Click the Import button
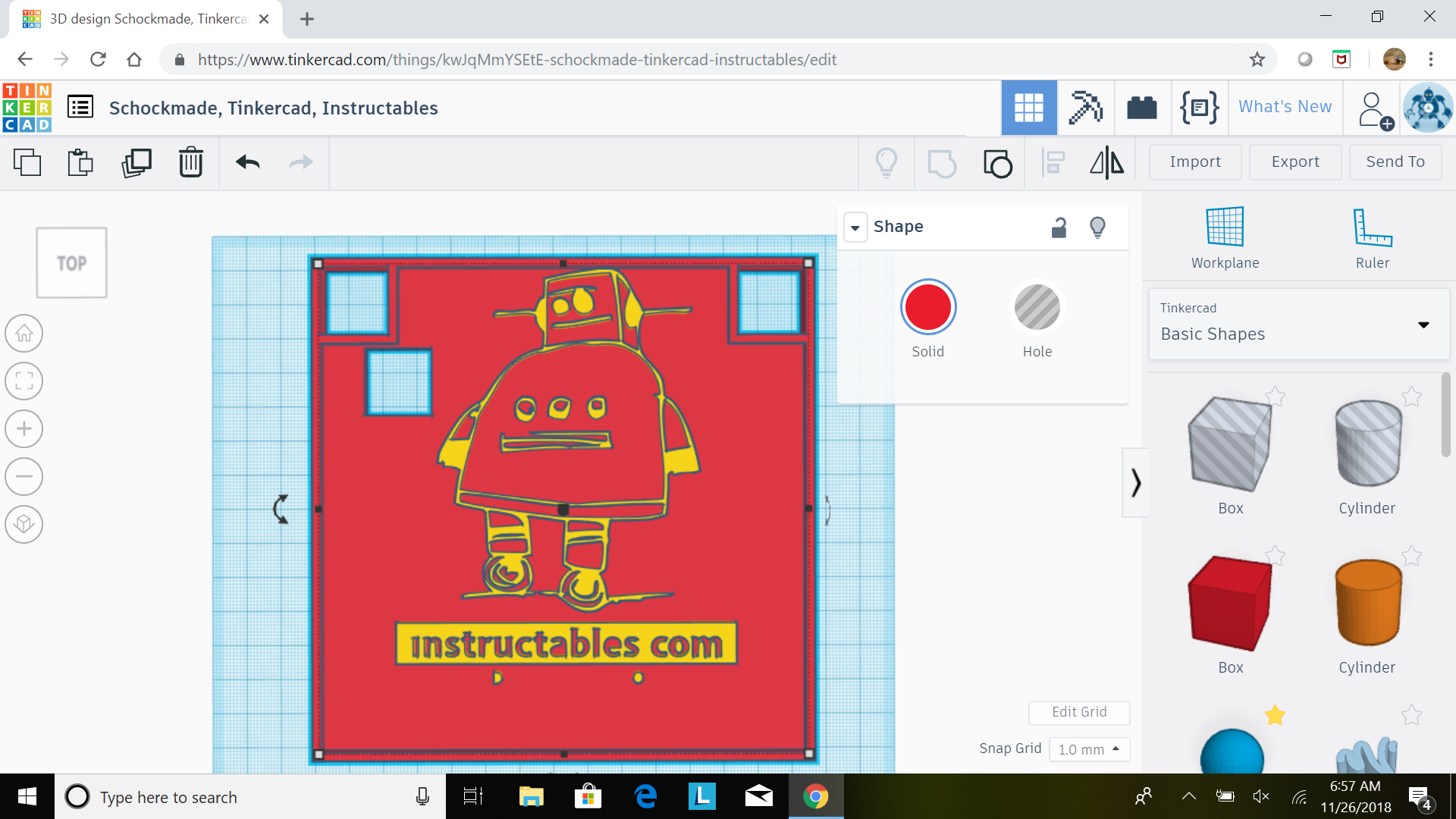Image resolution: width=1456 pixels, height=819 pixels. pos(1195,162)
